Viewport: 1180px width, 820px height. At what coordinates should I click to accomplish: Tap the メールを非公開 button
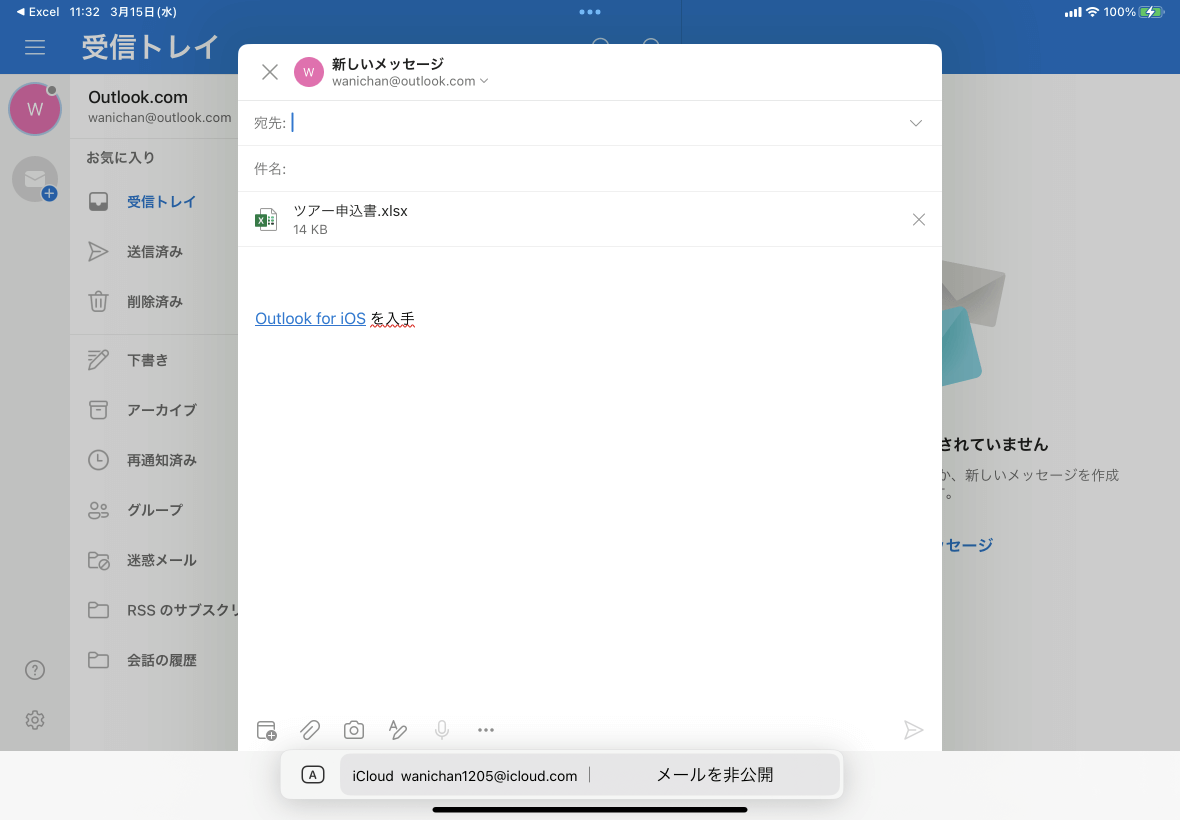[714, 775]
